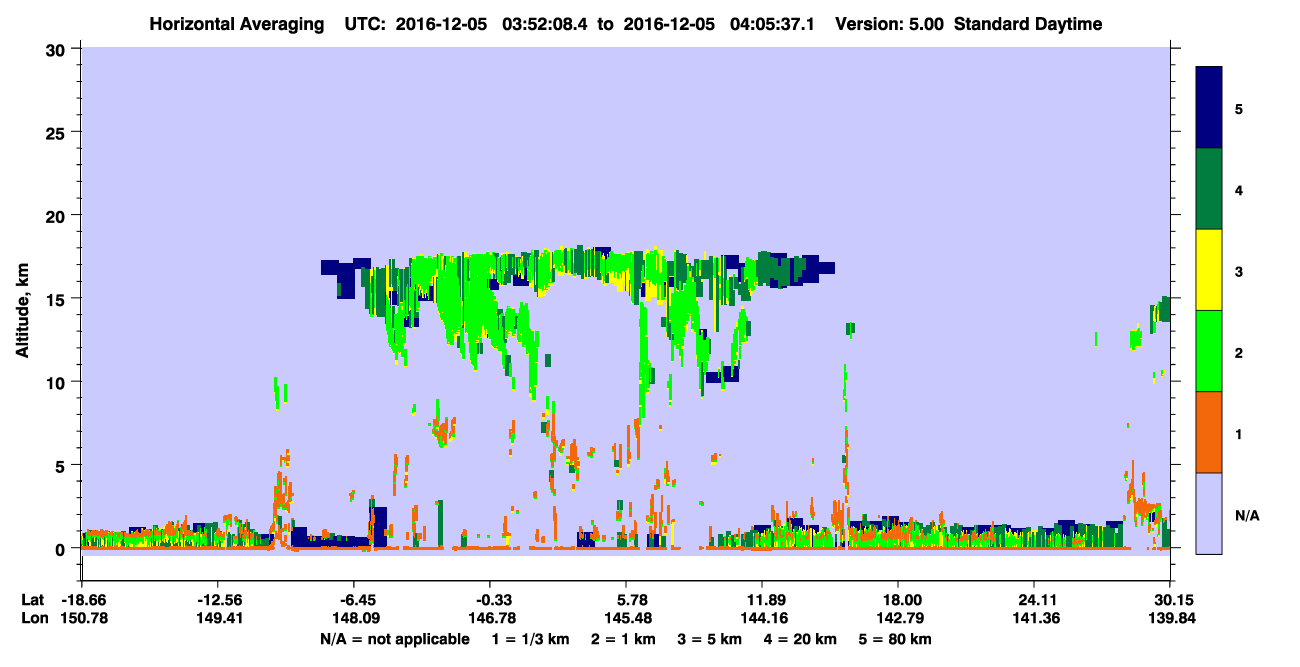
Task: Click the 'Lon' axis row label
Action: [x=33, y=619]
